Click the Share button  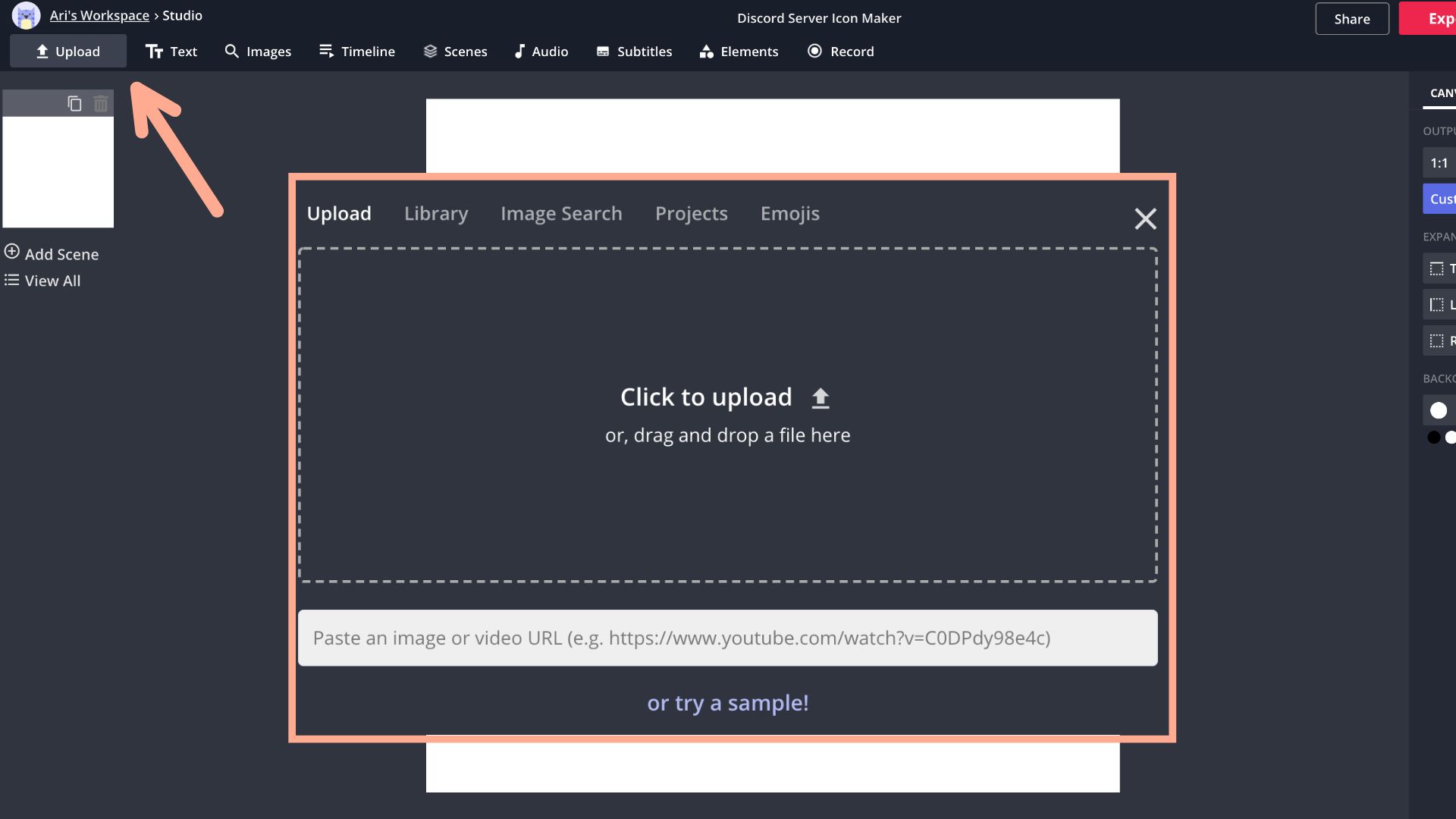tap(1351, 19)
